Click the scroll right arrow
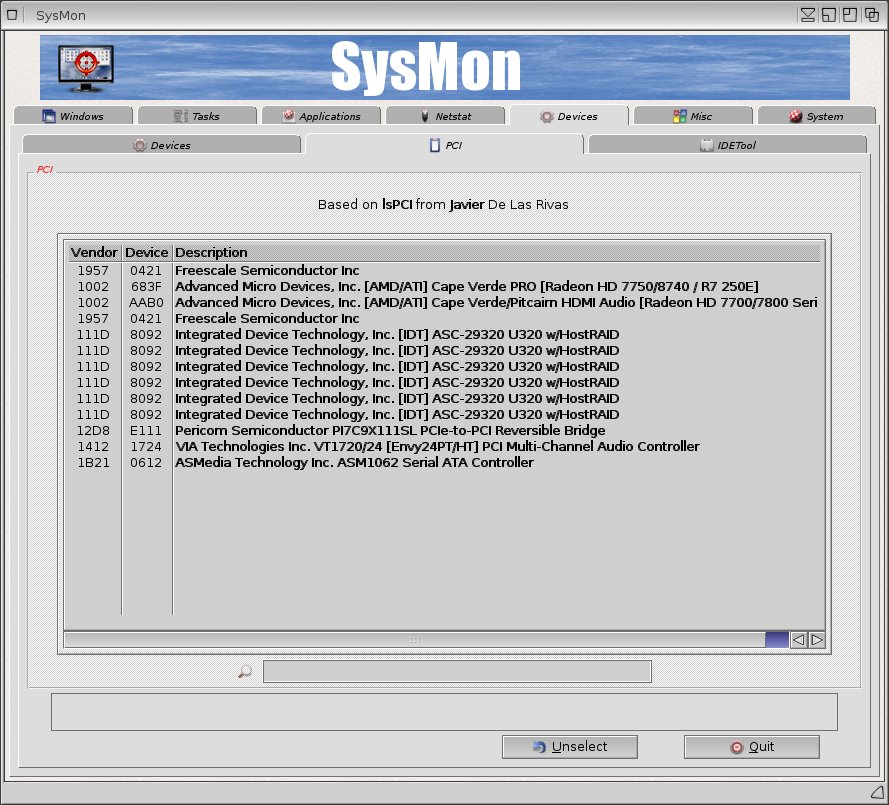Screen dimensions: 889x805 tap(816, 639)
